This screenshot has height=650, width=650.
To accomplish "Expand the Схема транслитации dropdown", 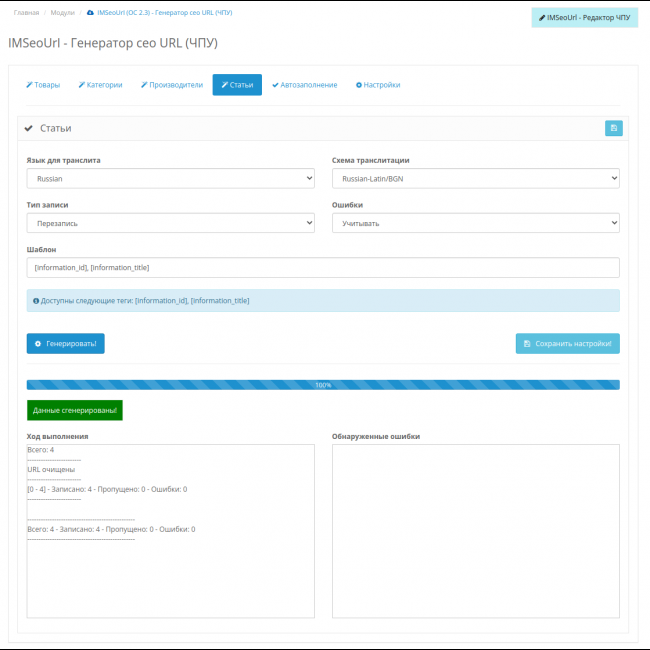I will pyautogui.click(x=475, y=178).
